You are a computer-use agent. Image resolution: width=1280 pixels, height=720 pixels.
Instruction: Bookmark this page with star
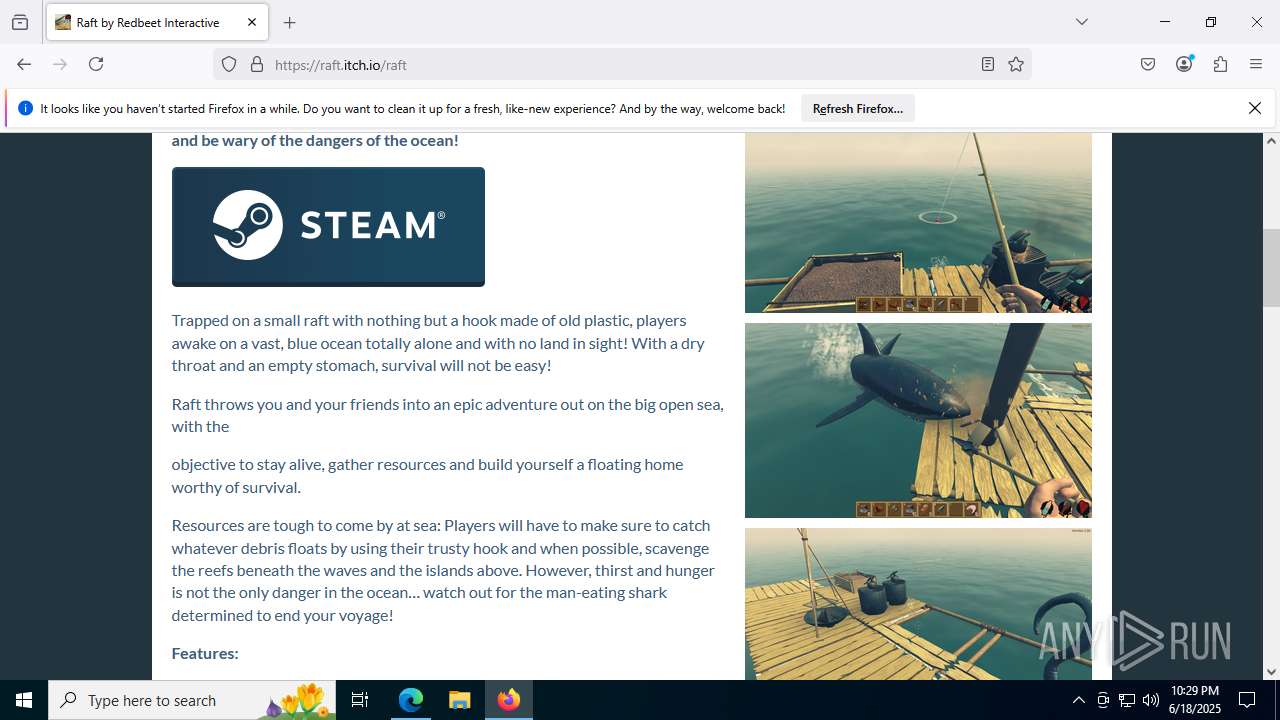[x=1016, y=64]
